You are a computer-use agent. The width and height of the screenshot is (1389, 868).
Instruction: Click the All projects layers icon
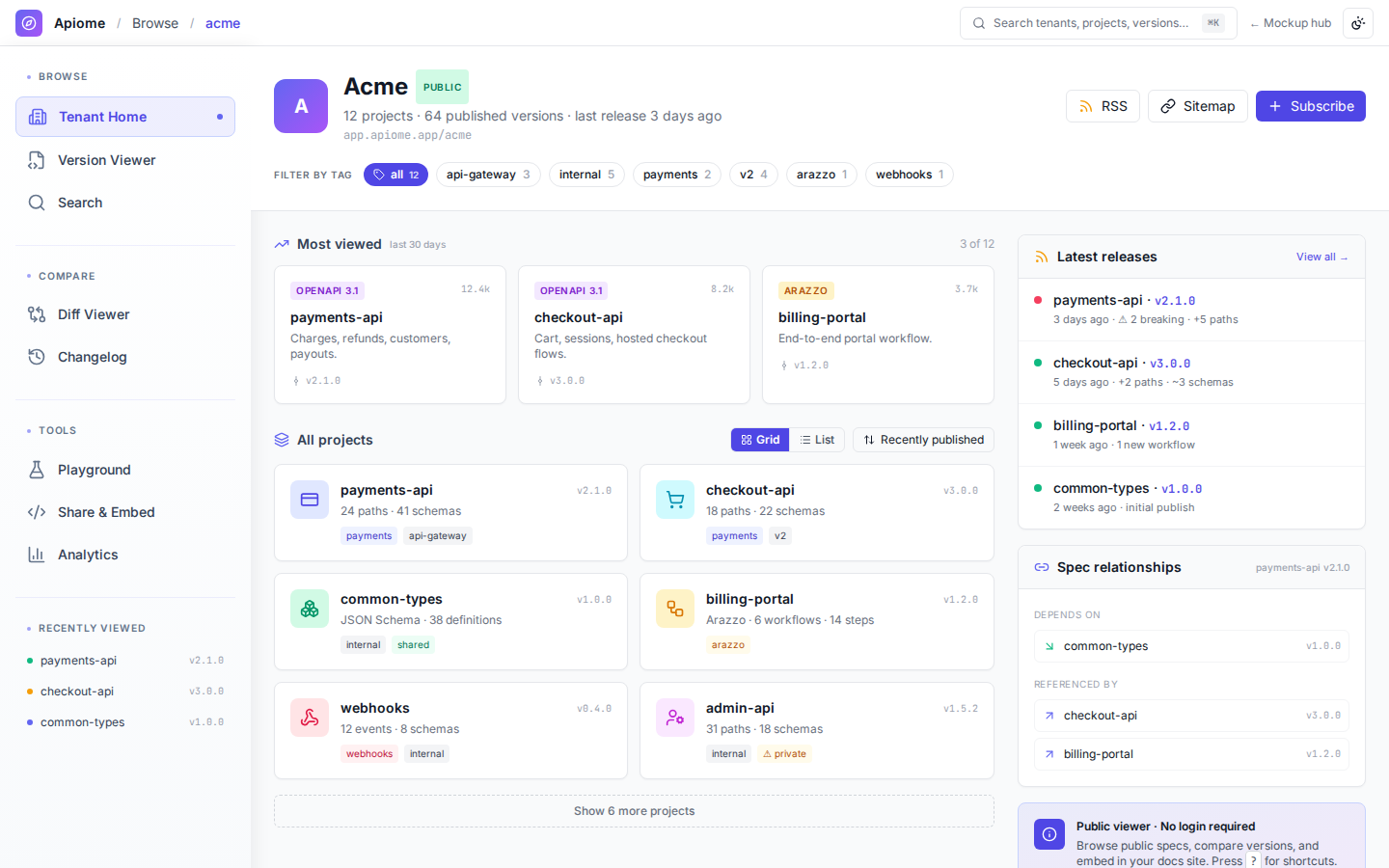(282, 440)
